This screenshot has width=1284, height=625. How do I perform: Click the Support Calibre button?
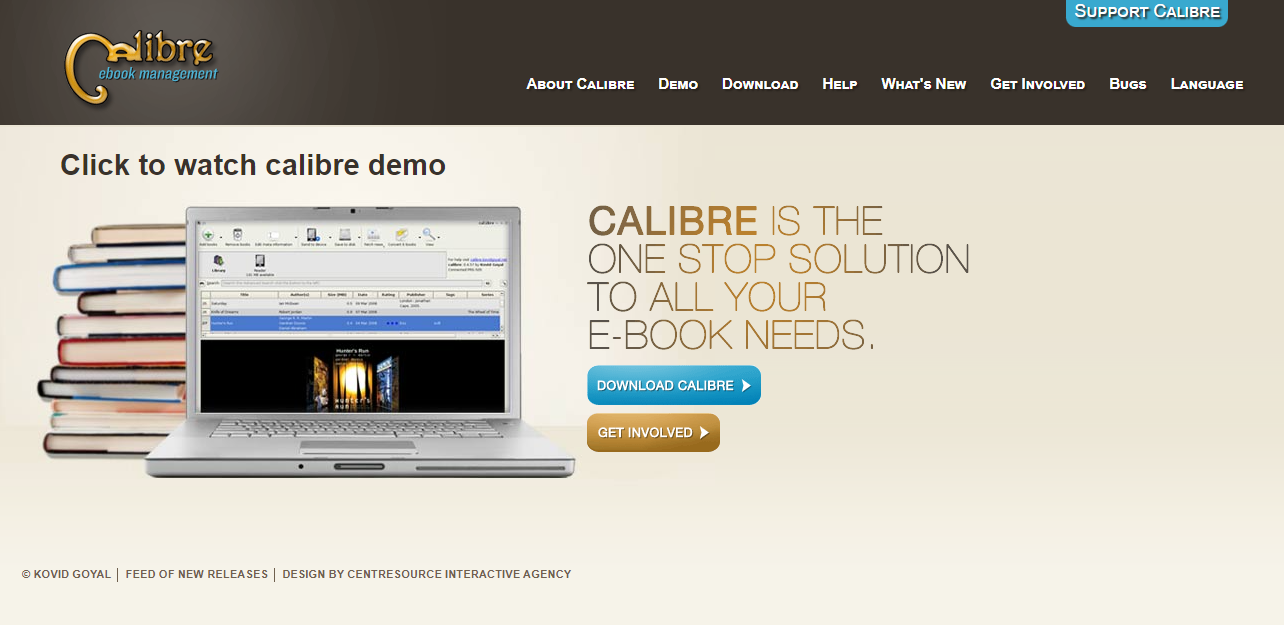pos(1147,12)
